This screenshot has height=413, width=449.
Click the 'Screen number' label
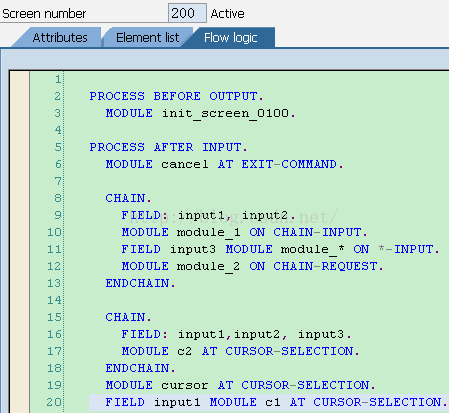[44, 14]
